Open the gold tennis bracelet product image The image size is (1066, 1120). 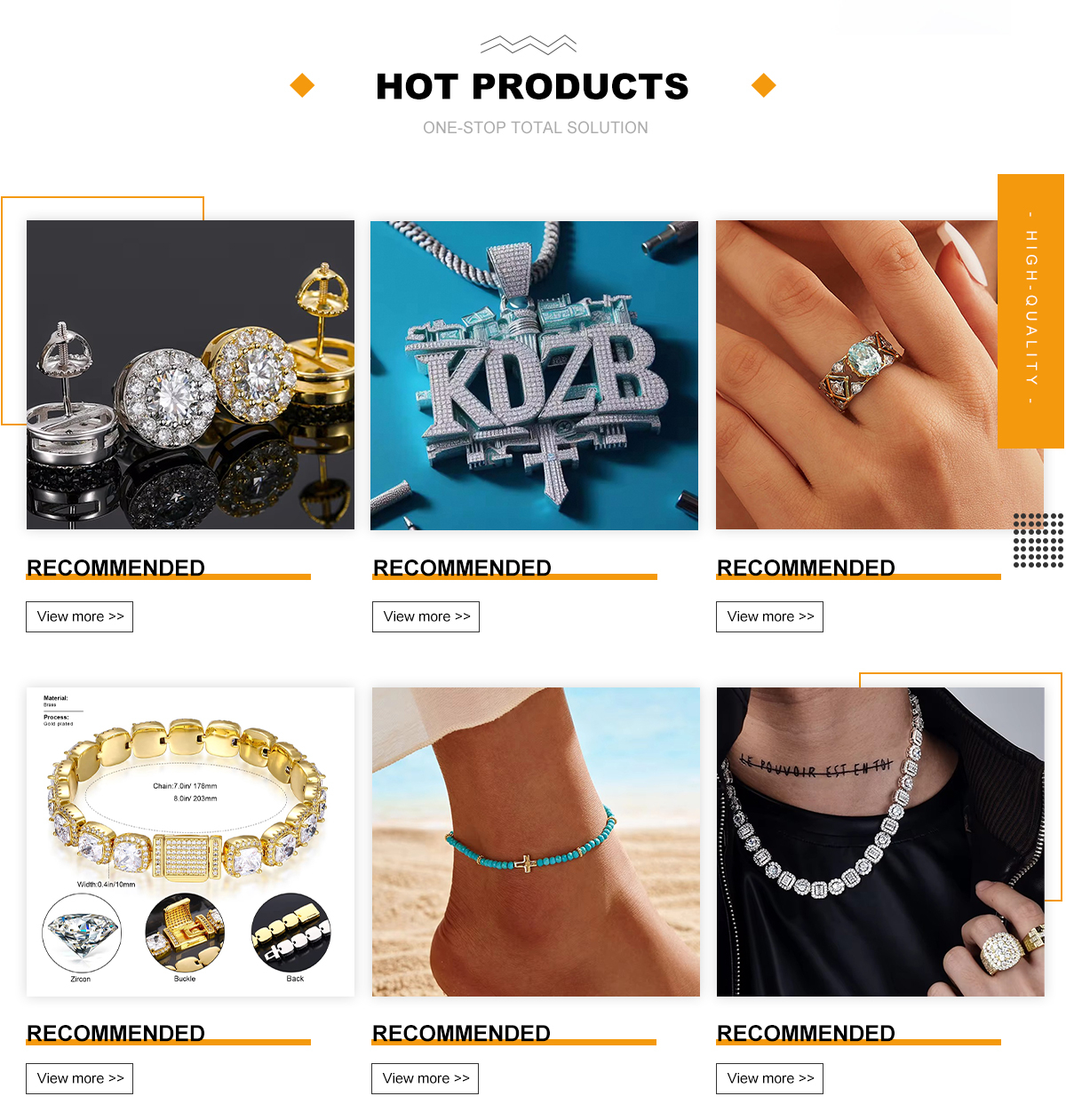click(x=190, y=841)
